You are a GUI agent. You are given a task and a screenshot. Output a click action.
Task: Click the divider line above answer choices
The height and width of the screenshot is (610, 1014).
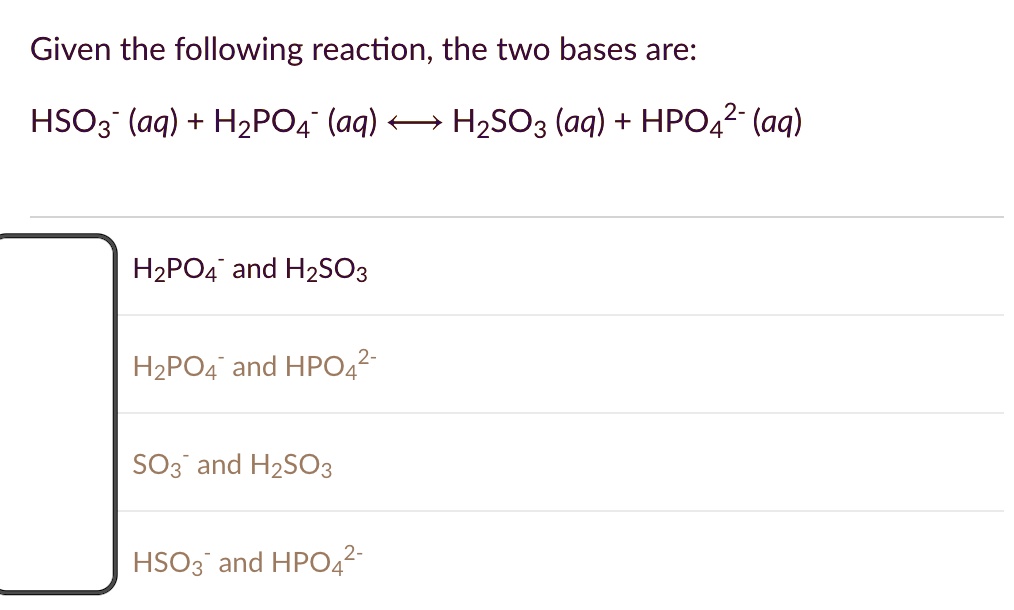coord(518,212)
